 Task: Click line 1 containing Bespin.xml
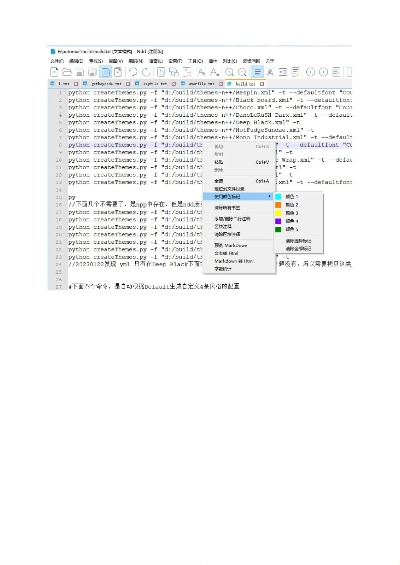click(210, 93)
